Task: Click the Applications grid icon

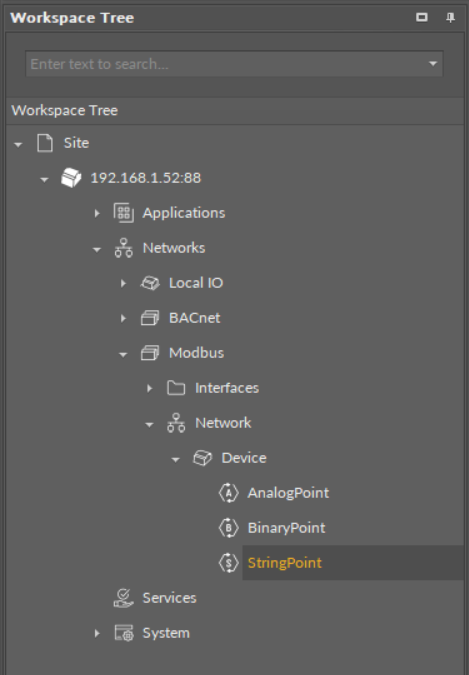Action: [124, 213]
